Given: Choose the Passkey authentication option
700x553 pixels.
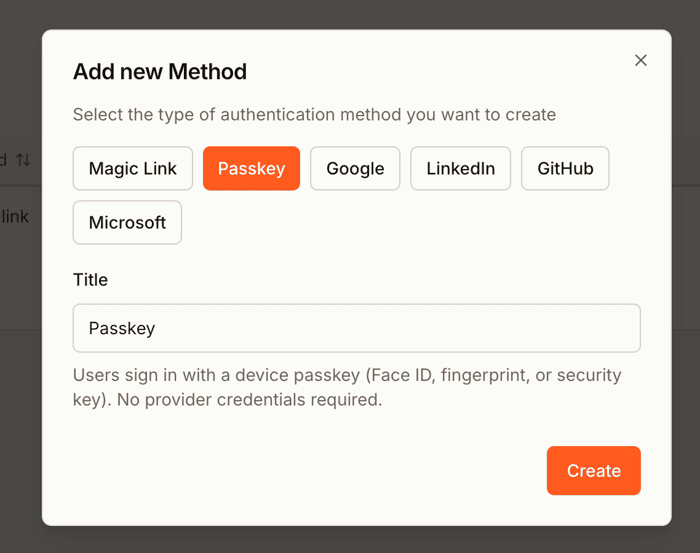Looking at the screenshot, I should [x=251, y=168].
